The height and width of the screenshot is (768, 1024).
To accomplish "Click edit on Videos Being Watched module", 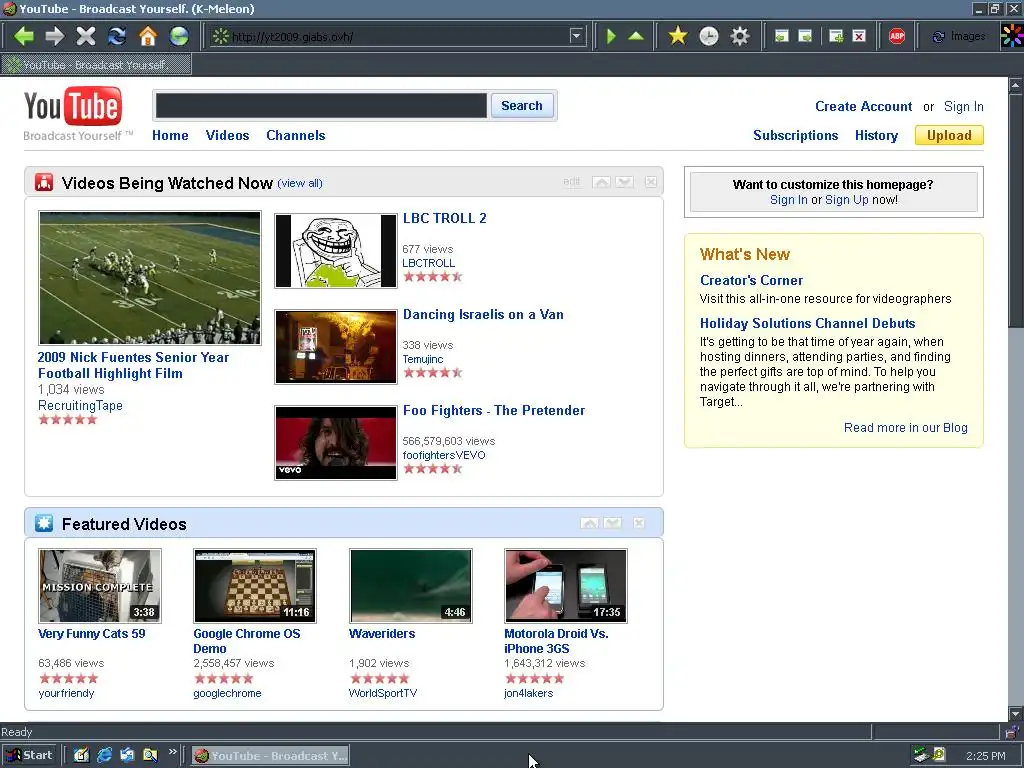I will pos(571,182).
